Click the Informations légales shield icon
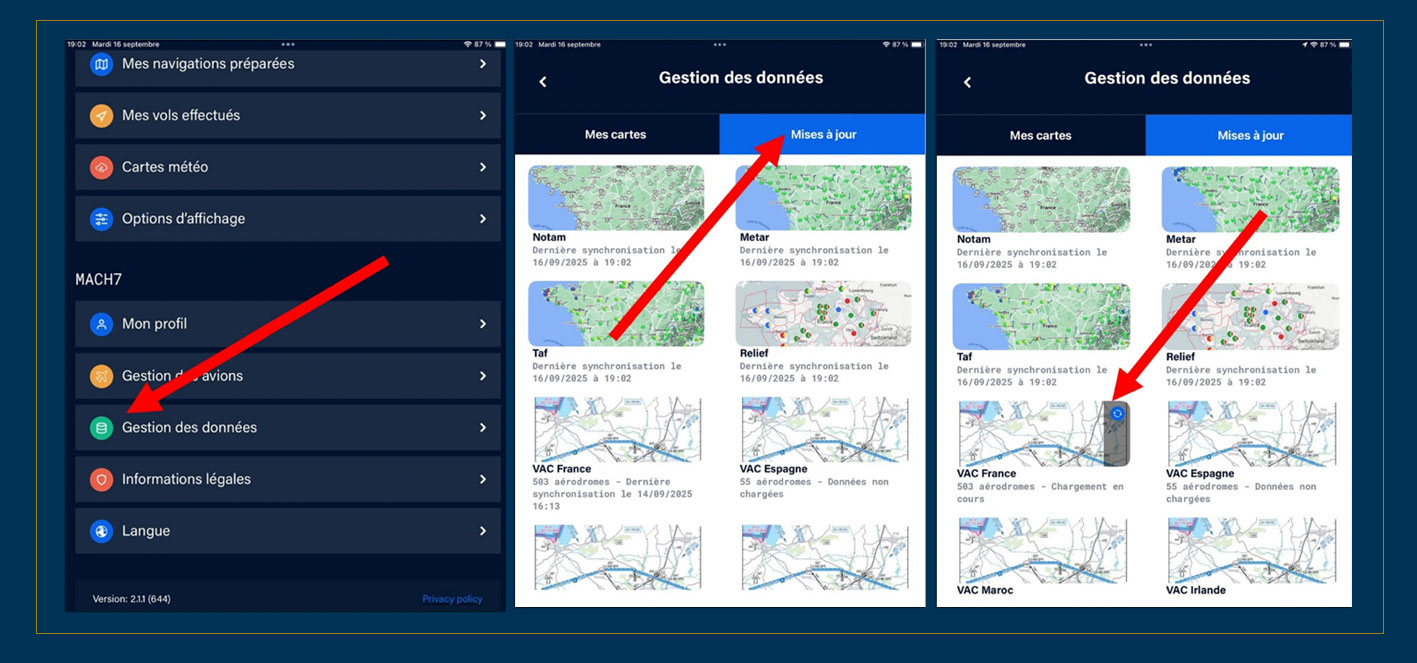This screenshot has width=1417, height=663. pos(101,480)
